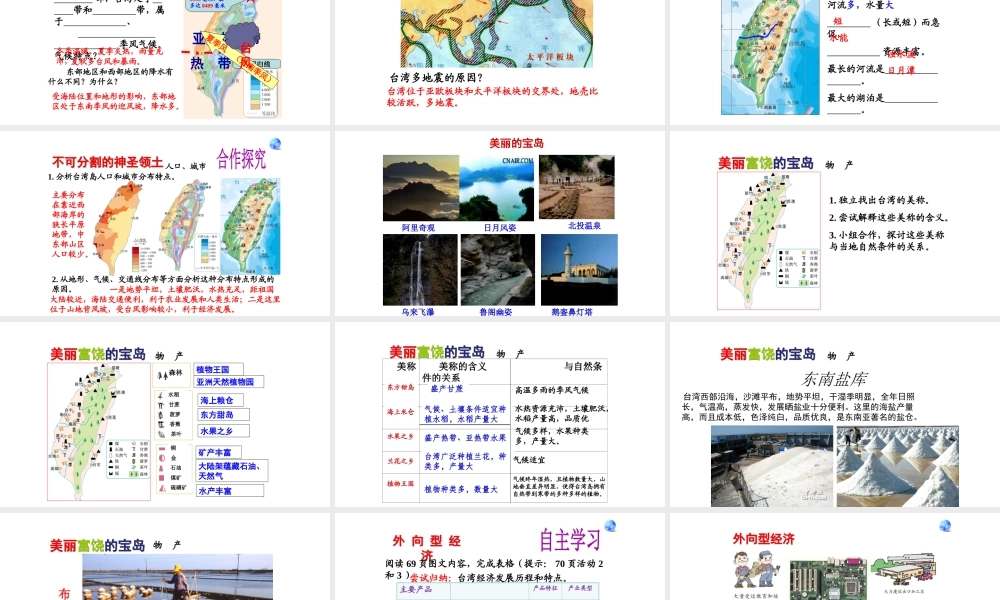This screenshot has height=600, width=1000.
Task: Click the 水产丰富 label box
Action: [229, 491]
